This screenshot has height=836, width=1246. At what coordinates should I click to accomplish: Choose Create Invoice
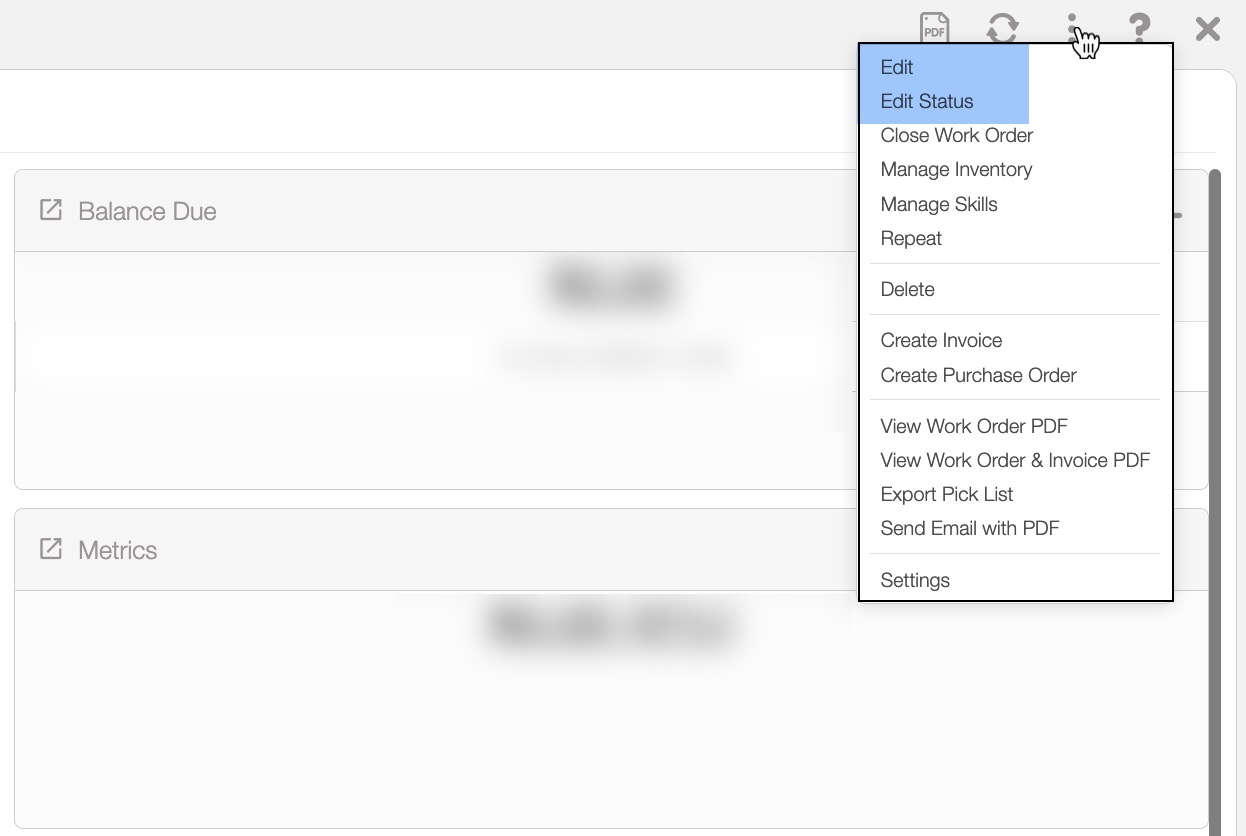941,340
